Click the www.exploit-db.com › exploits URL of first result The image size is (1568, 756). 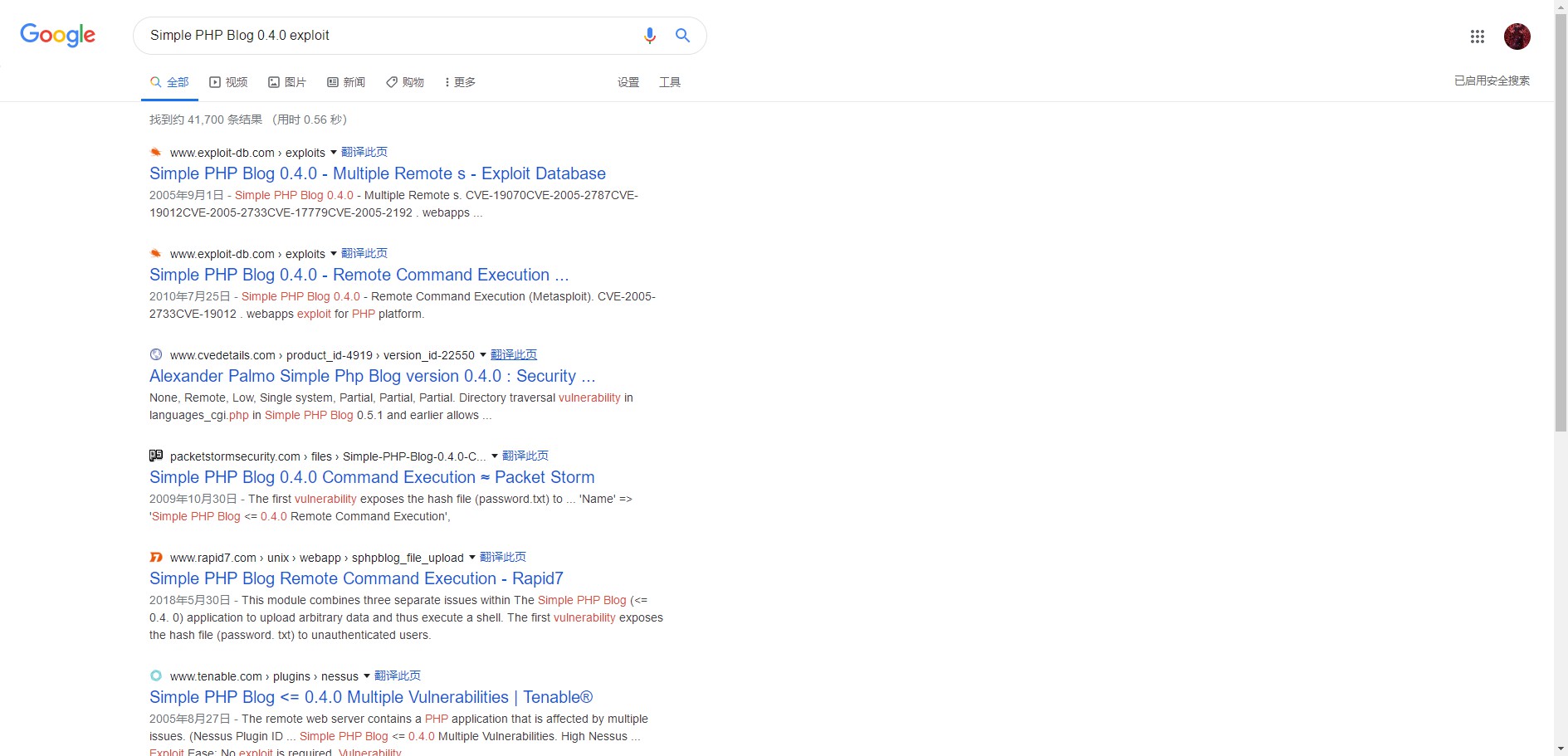tap(247, 153)
